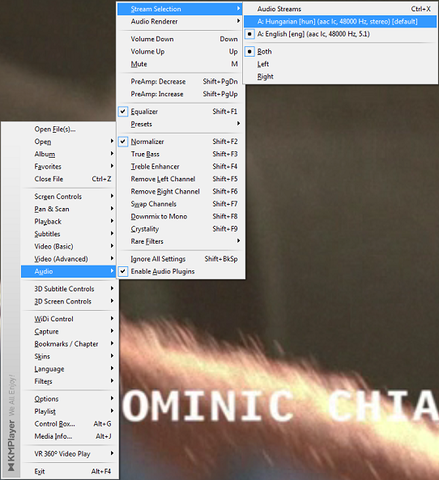Open Video (Basic) submenu
The image size is (439, 480).
(x=68, y=246)
